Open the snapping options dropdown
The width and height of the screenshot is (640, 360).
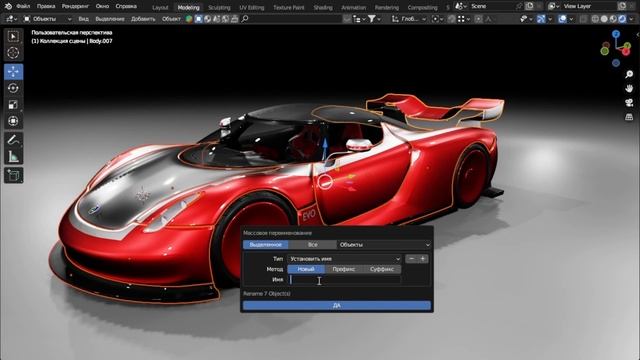465,19
